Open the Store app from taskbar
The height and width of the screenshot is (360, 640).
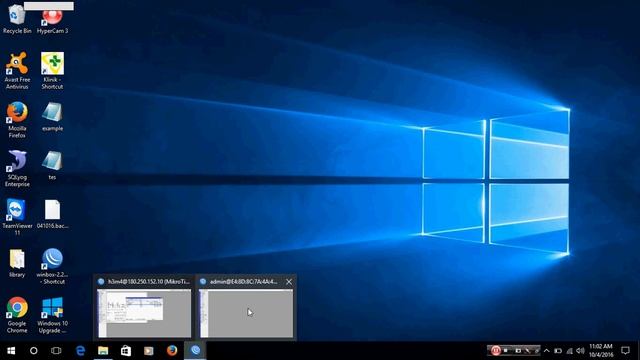(126, 351)
